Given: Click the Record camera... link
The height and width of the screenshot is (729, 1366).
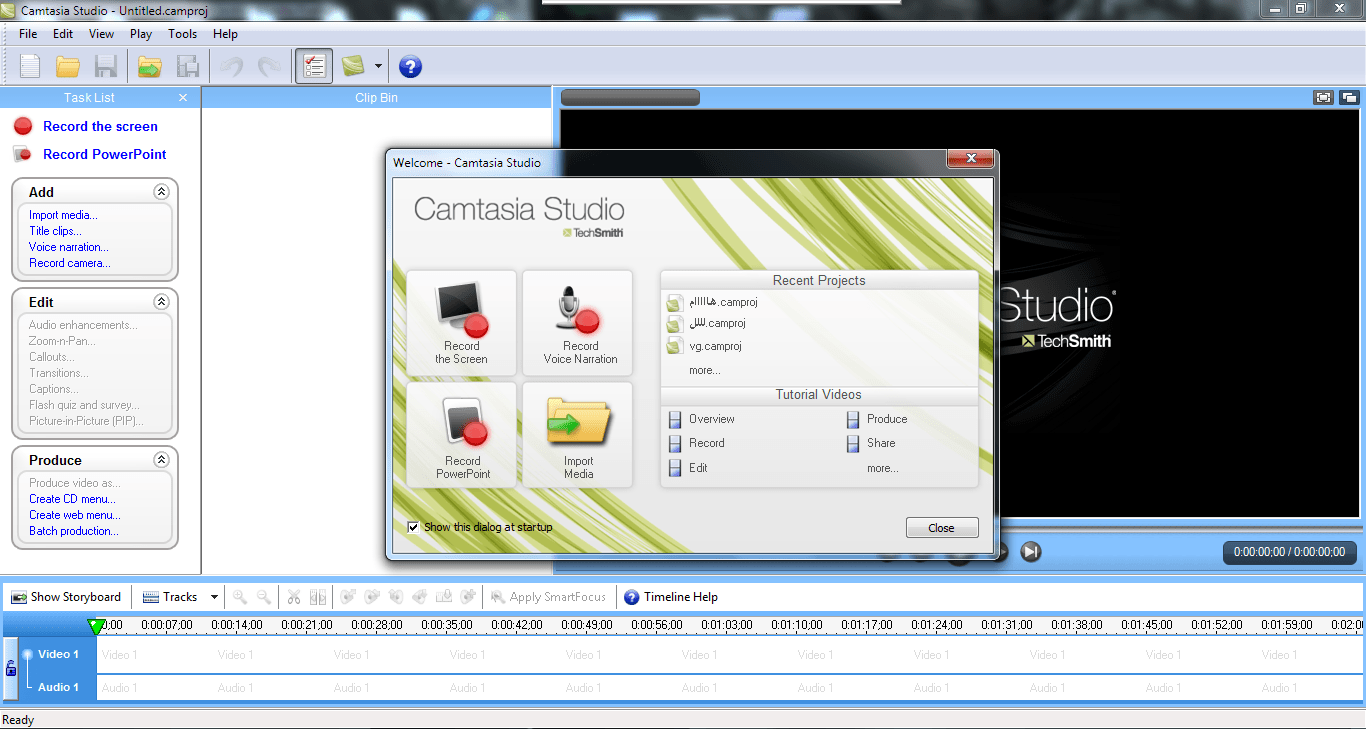Looking at the screenshot, I should [70, 263].
